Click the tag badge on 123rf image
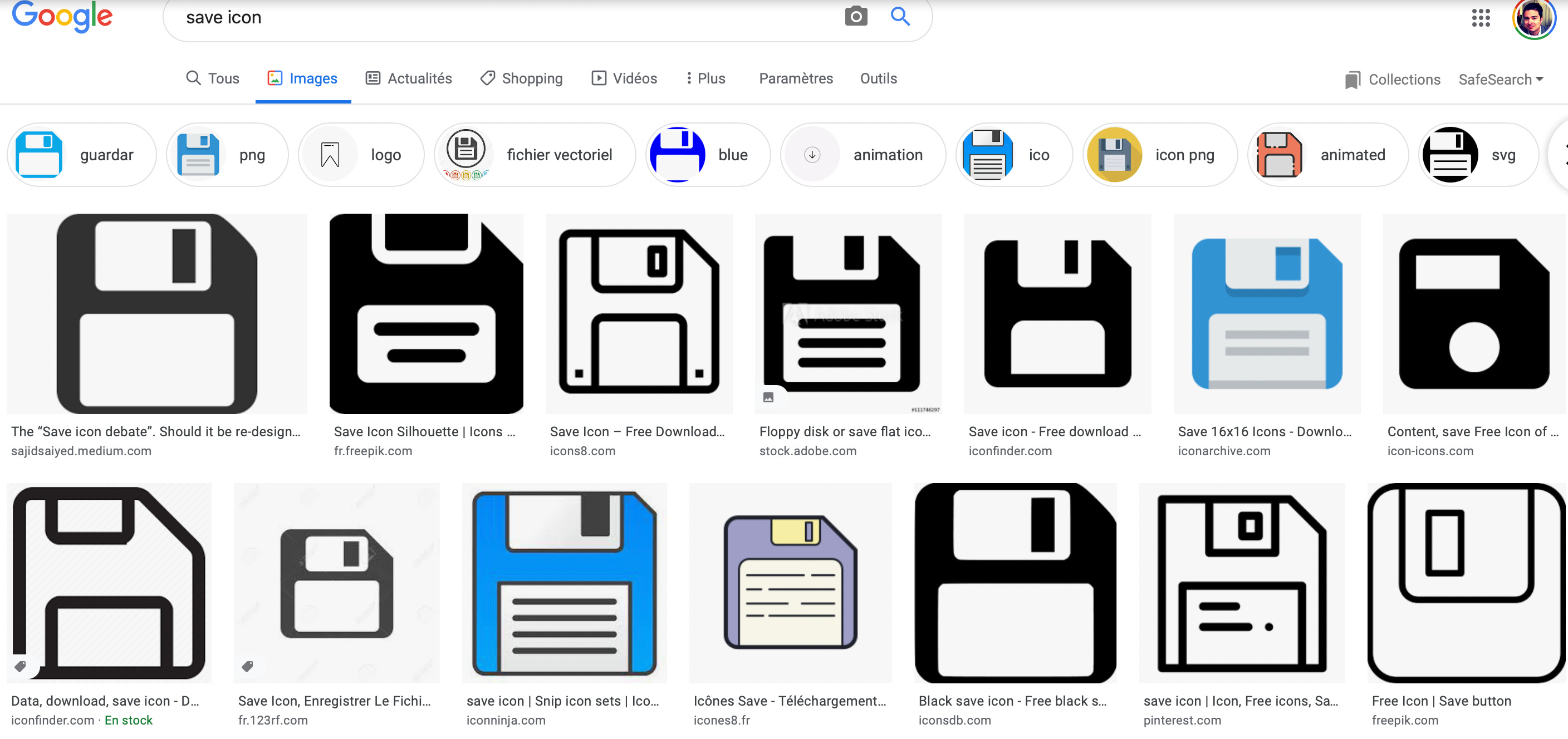The image size is (1568, 739). [247, 666]
